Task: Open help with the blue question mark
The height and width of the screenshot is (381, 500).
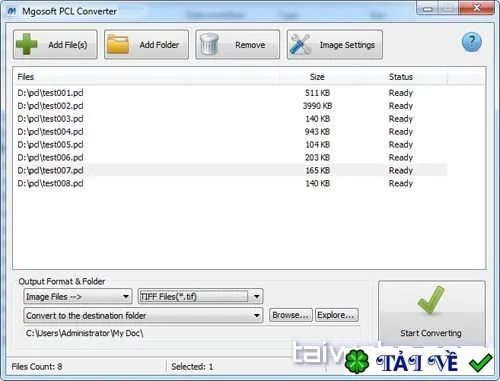Action: click(472, 42)
